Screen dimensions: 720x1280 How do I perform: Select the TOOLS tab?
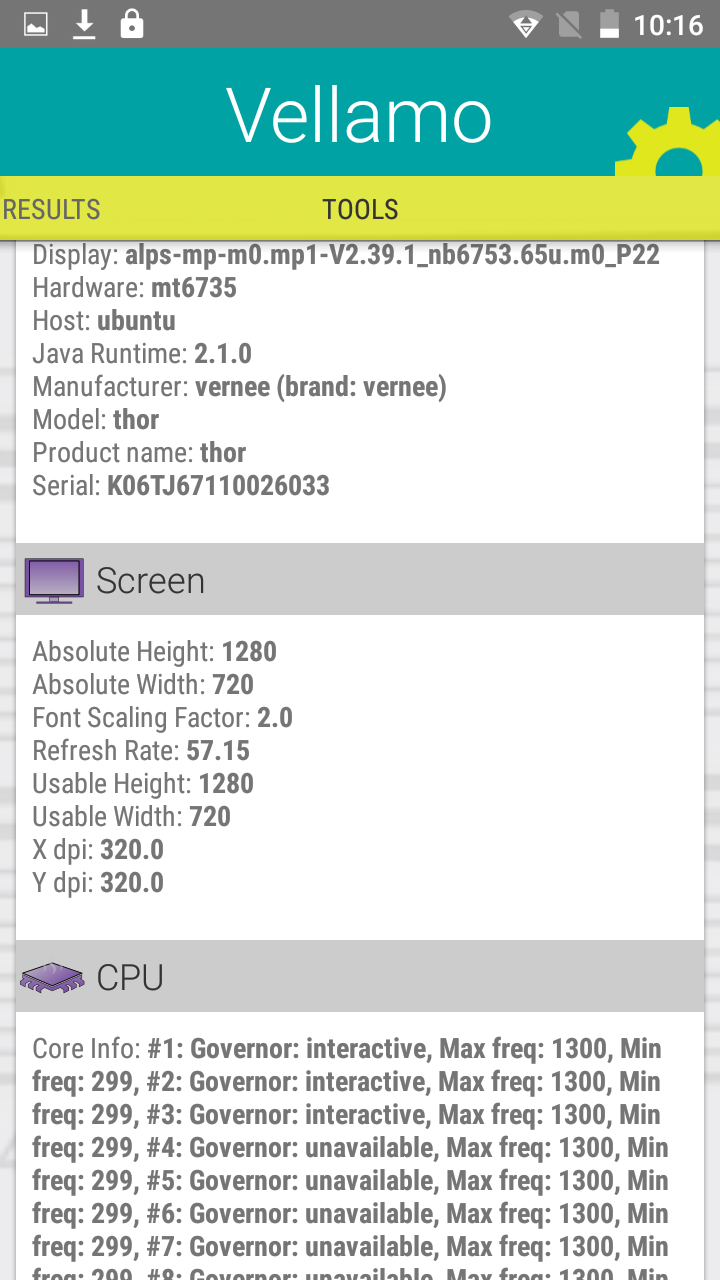pos(360,209)
